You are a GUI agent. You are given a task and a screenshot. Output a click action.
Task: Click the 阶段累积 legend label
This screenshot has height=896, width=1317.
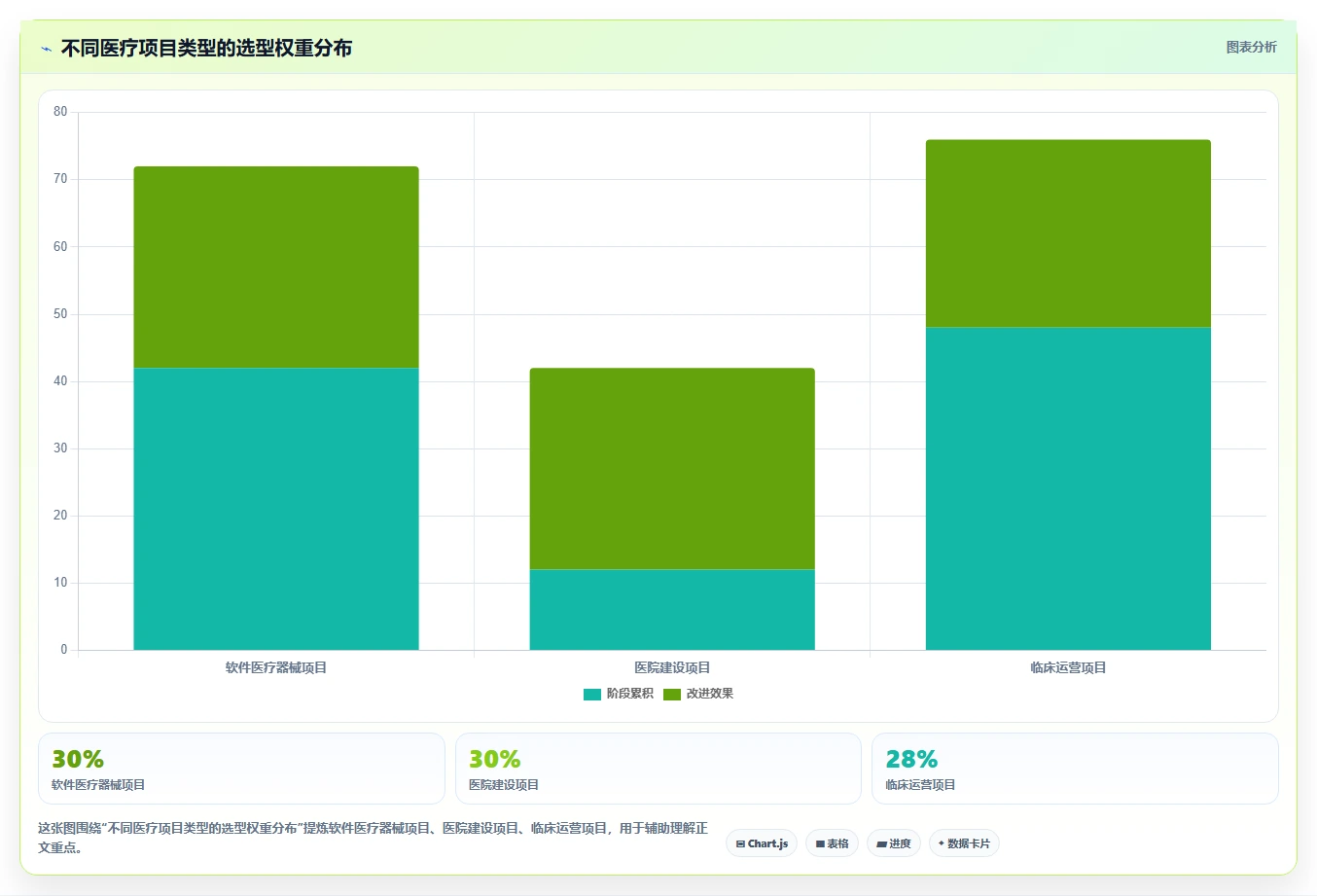tap(629, 694)
